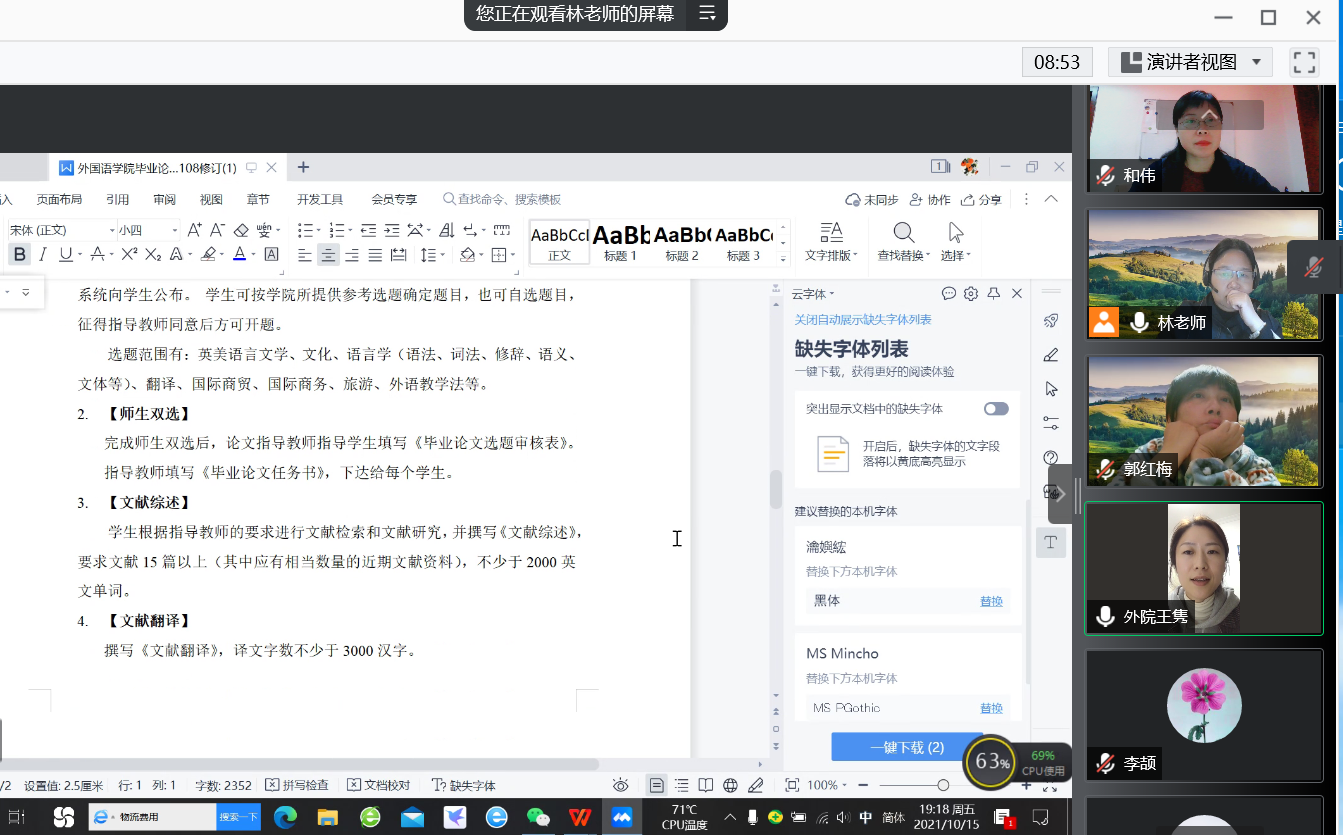Decrease font size with A- icon
This screenshot has height=835, width=1343.
coord(217,230)
